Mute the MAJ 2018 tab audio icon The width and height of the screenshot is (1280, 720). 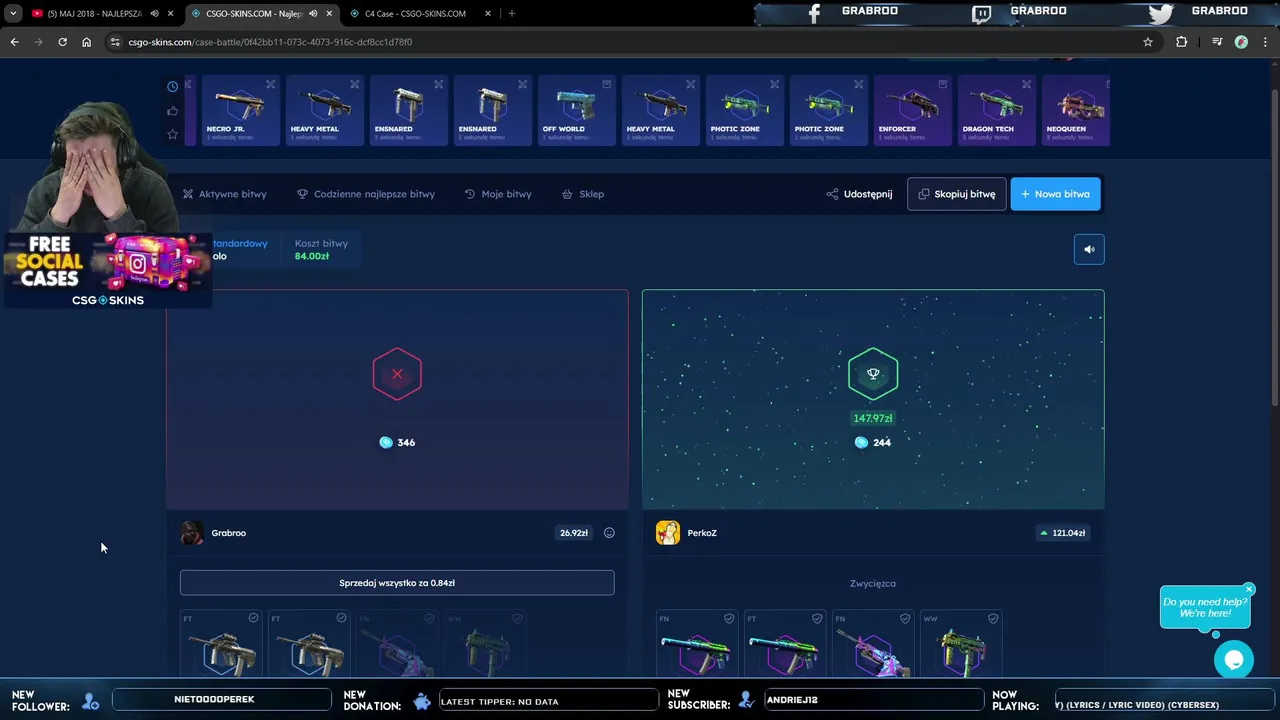154,13
